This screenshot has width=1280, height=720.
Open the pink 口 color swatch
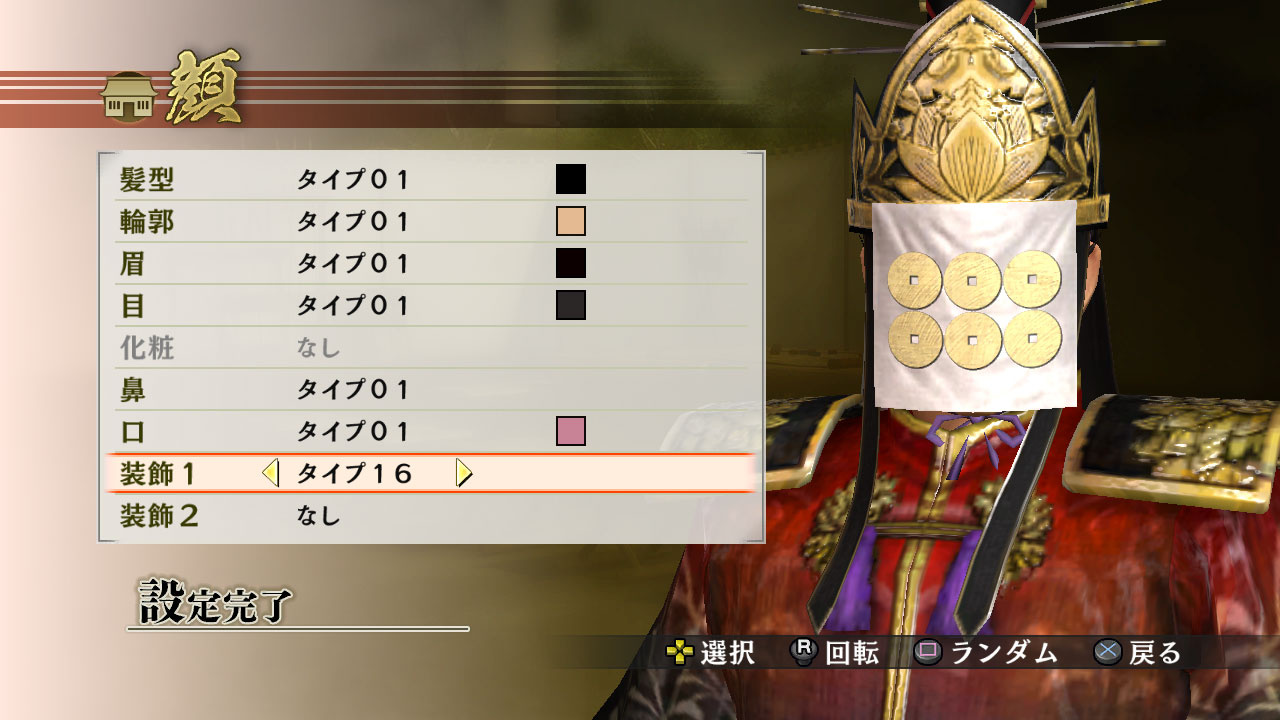[571, 431]
